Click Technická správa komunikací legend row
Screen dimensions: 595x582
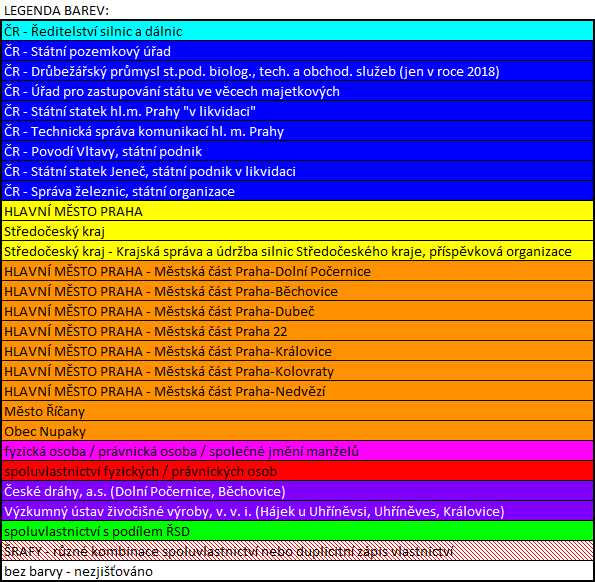(298, 131)
